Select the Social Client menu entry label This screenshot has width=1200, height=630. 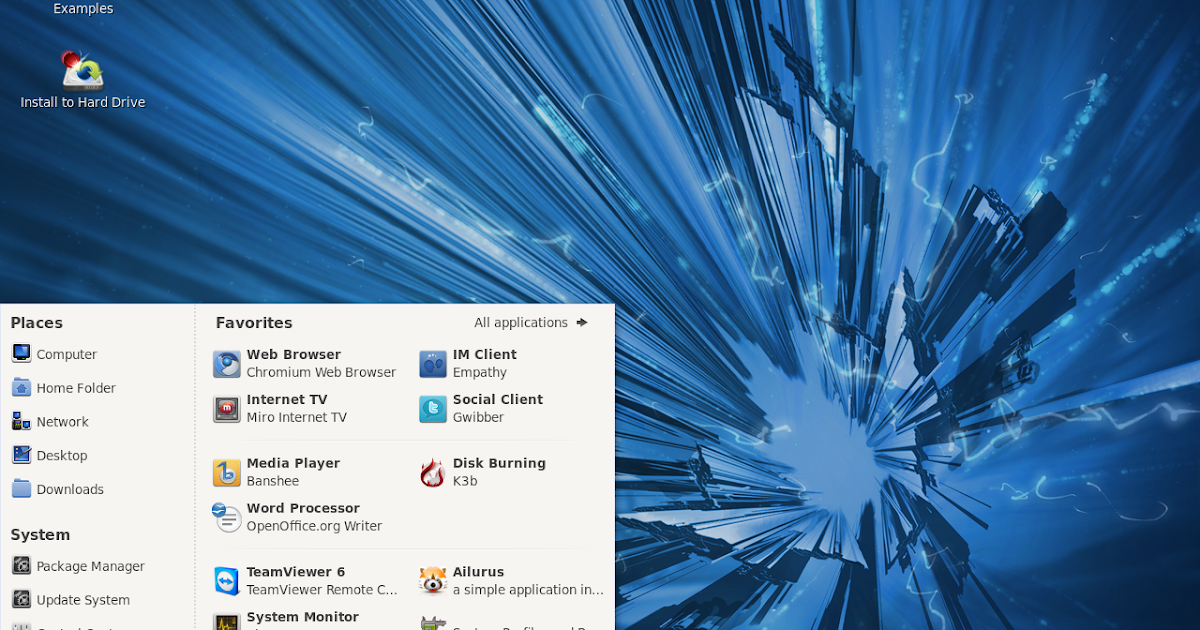pos(498,399)
